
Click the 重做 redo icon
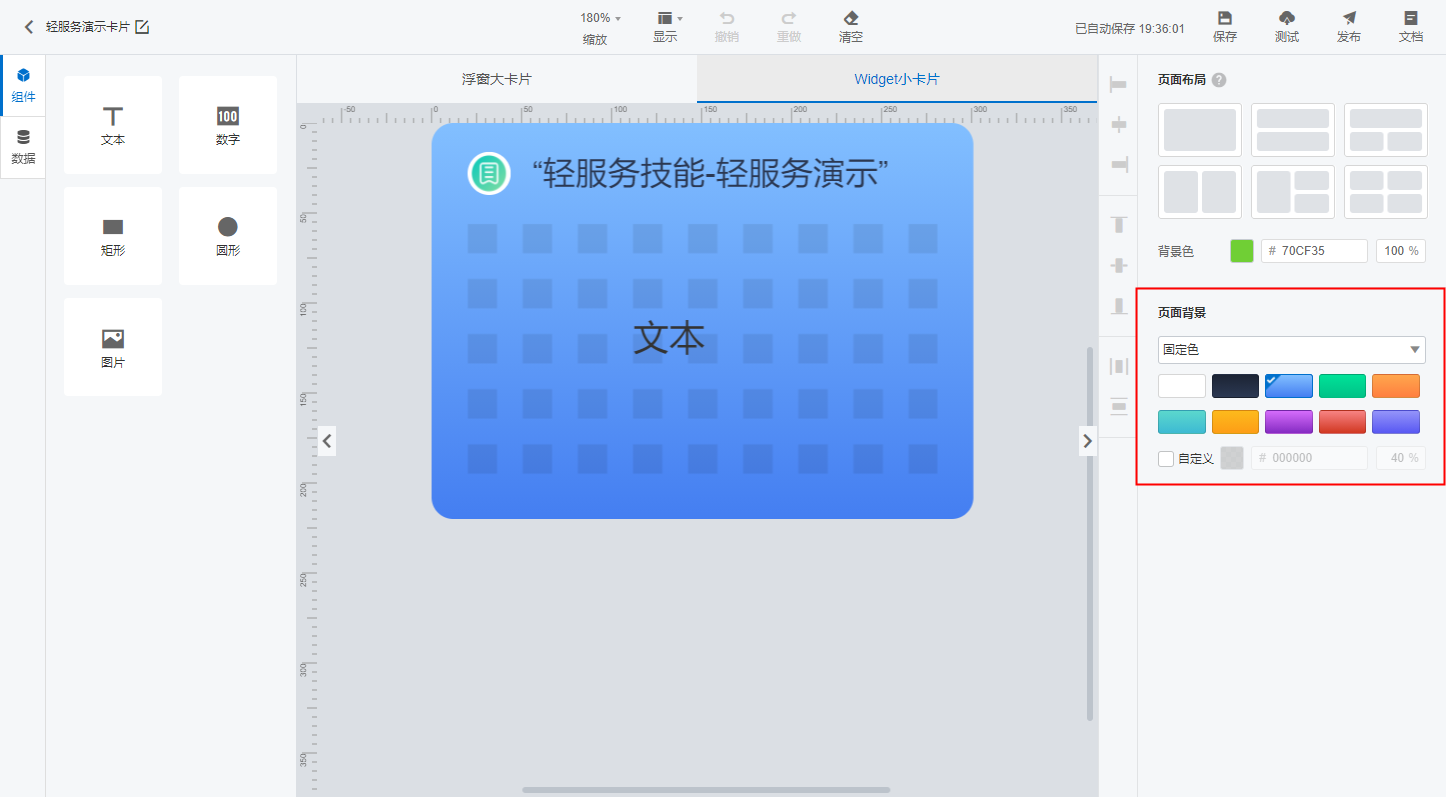click(x=789, y=18)
